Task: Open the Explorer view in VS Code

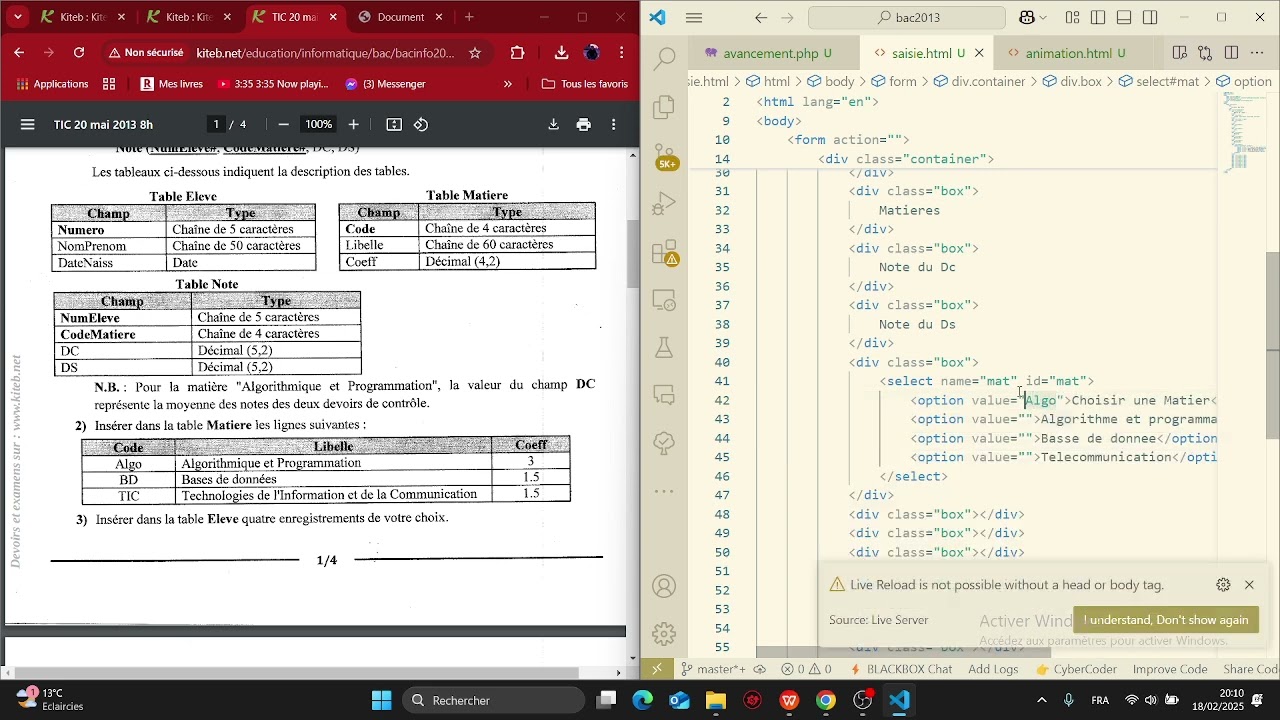Action: click(x=665, y=107)
